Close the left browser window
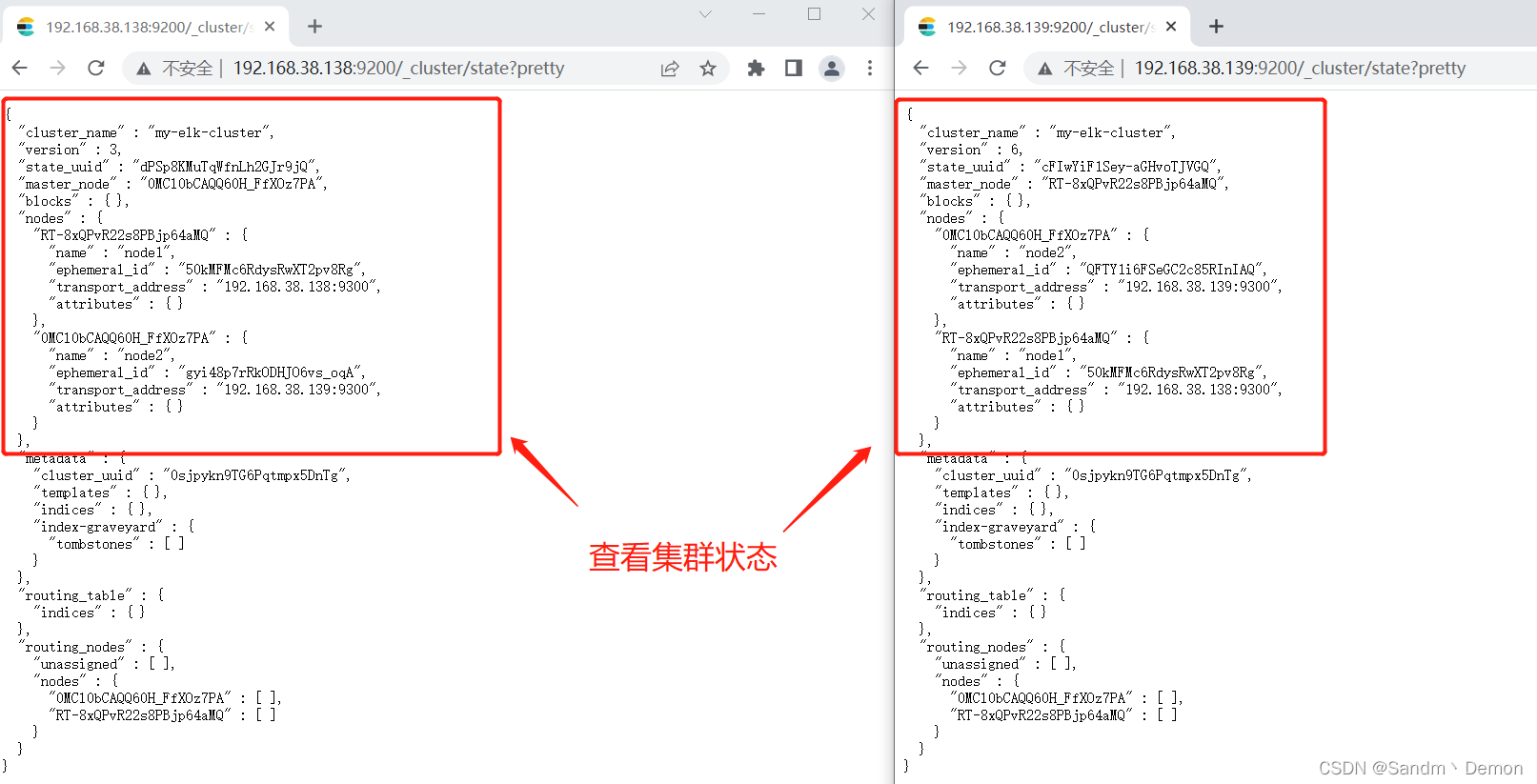Screen dimensions: 1537x784 pyautogui.click(x=868, y=14)
